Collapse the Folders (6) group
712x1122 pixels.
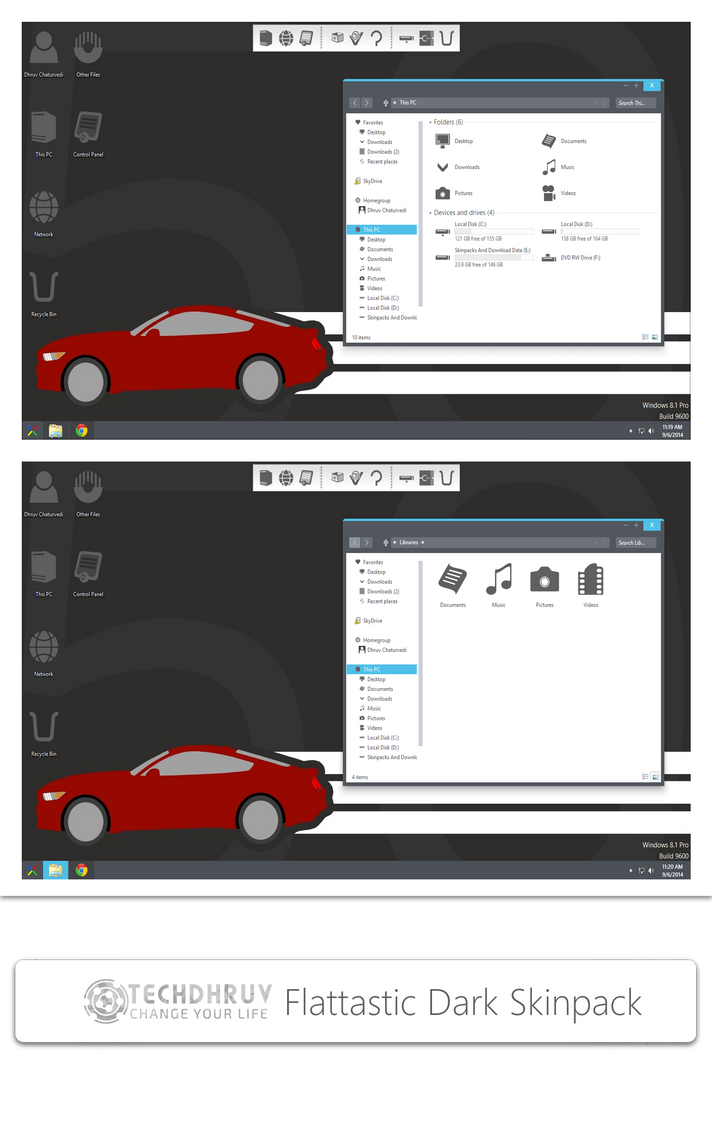pos(430,122)
